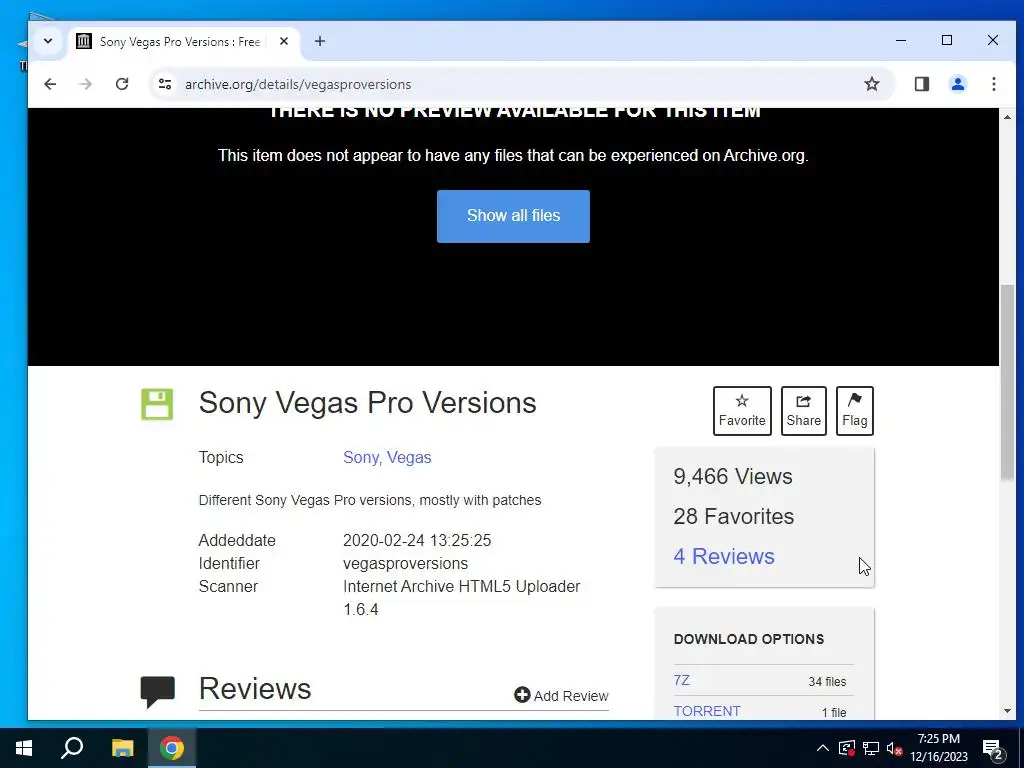Click the Reviews speech bubble icon
Viewport: 1024px width, 768px height.
pos(157,692)
